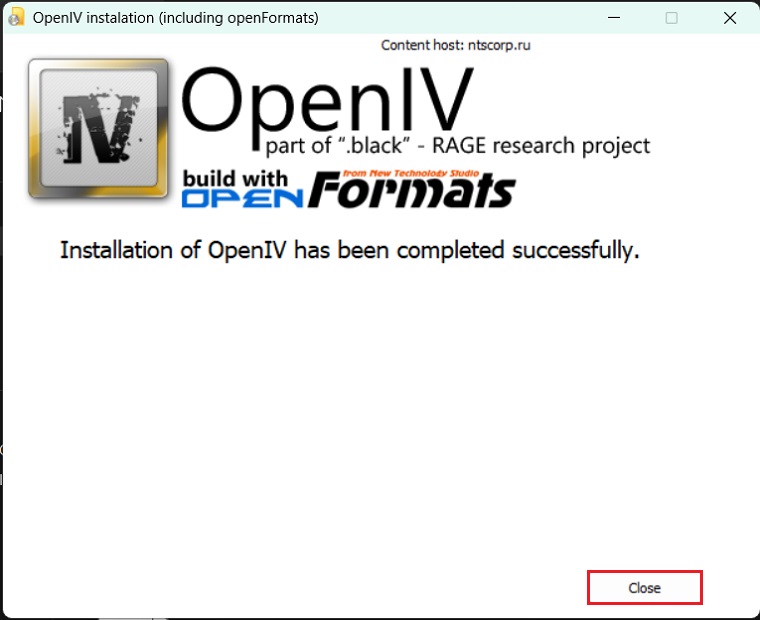
Task: Click the Close button to finish installation
Action: click(x=644, y=588)
